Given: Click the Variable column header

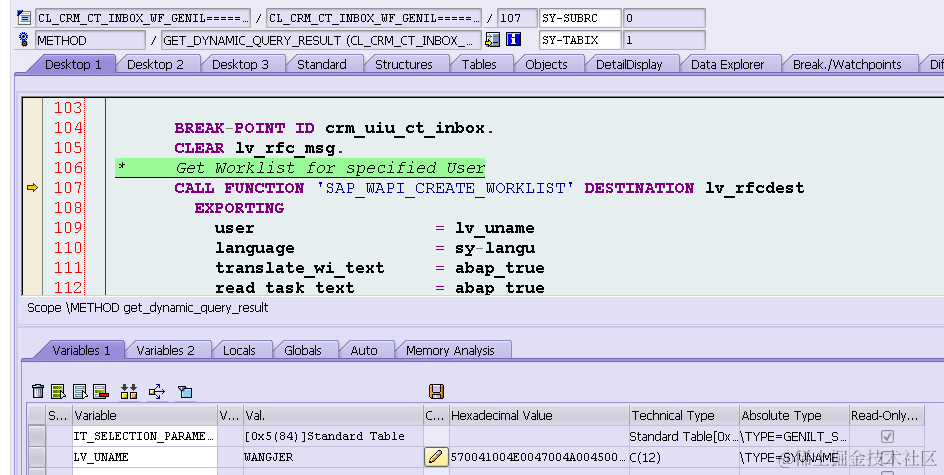Looking at the screenshot, I should point(144,415).
